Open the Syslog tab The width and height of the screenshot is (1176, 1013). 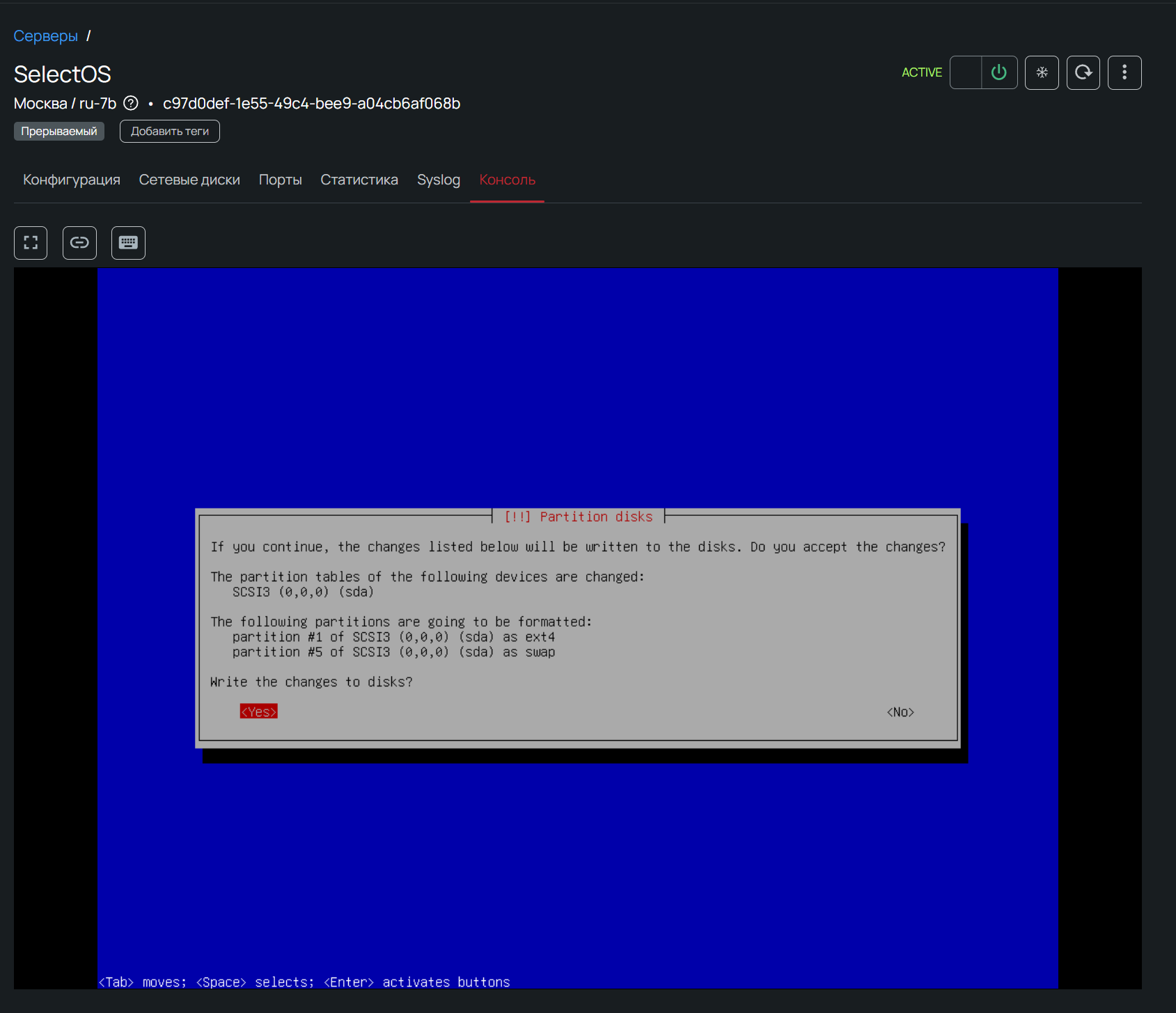pos(439,180)
